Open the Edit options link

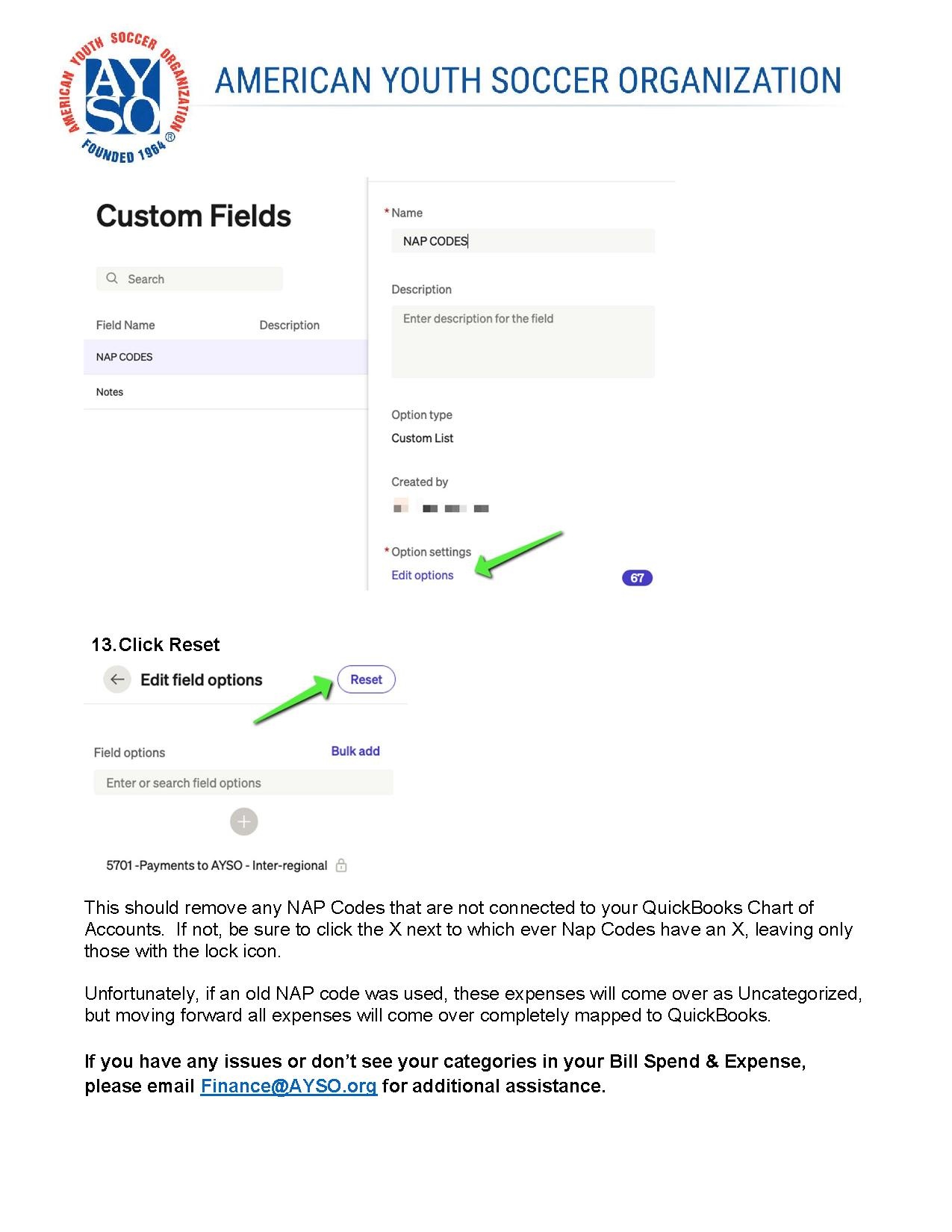(422, 575)
